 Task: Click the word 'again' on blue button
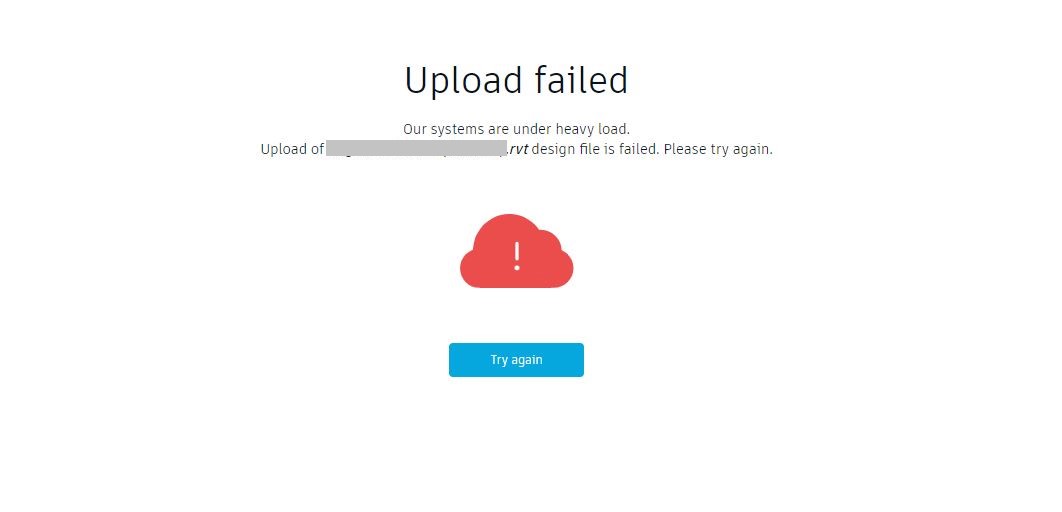[527, 360]
